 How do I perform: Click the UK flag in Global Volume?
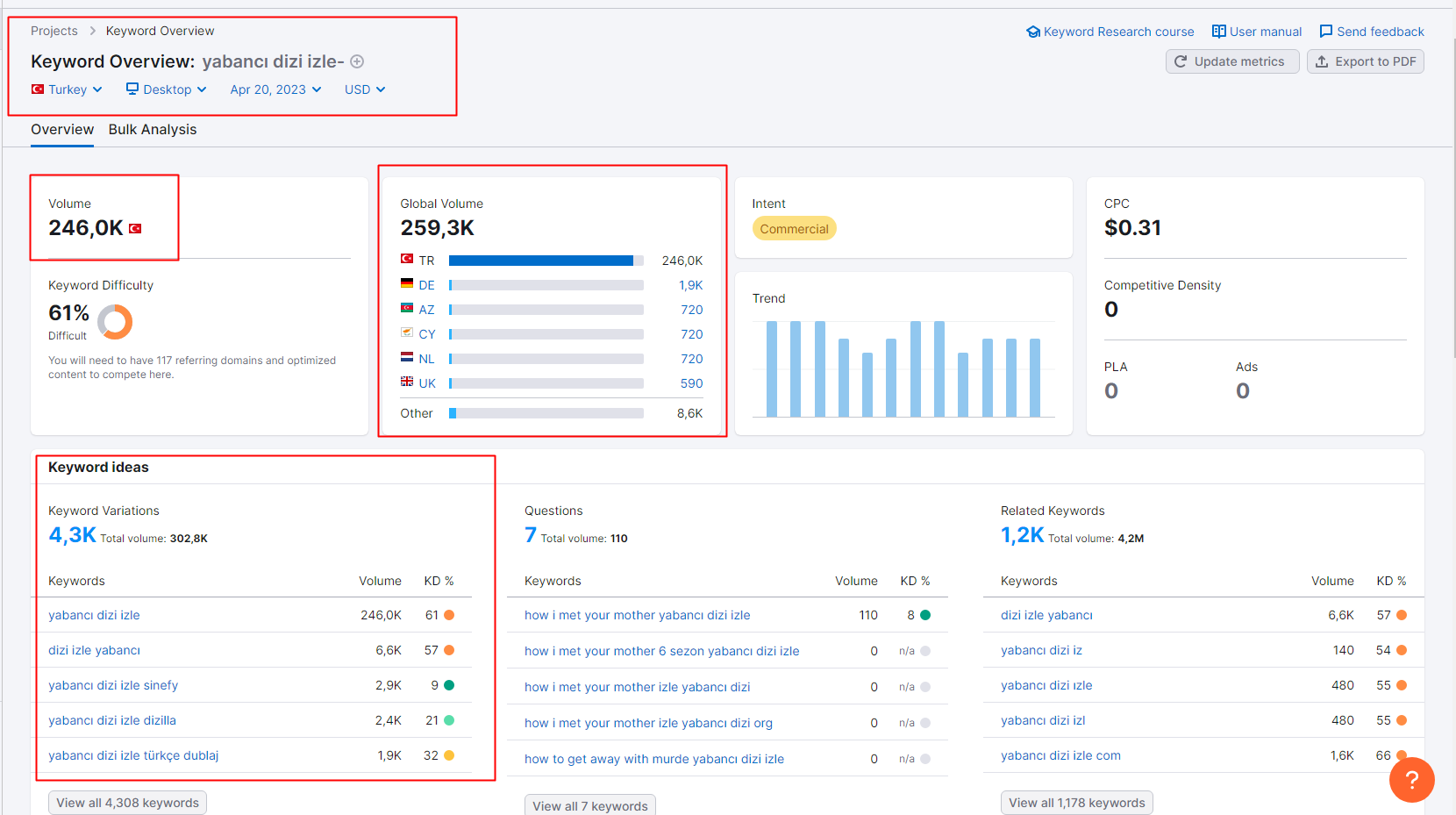(407, 382)
